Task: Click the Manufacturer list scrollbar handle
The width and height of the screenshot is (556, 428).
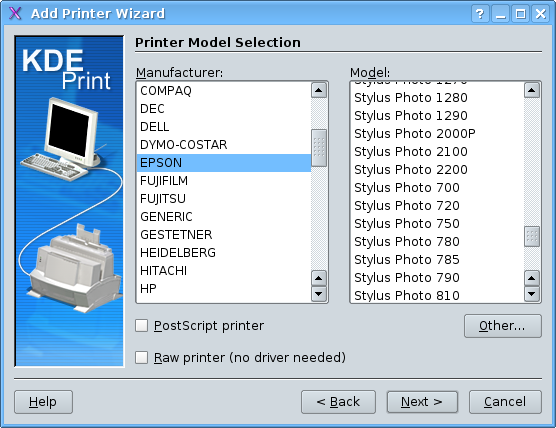Action: pyautogui.click(x=319, y=148)
